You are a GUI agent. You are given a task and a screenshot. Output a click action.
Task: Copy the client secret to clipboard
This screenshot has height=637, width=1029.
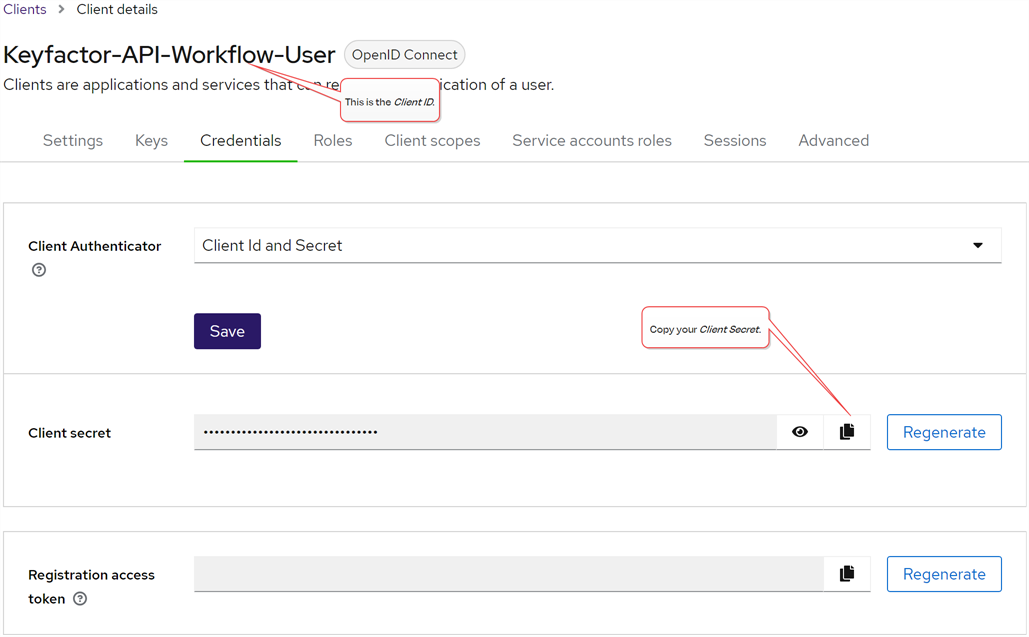click(847, 432)
